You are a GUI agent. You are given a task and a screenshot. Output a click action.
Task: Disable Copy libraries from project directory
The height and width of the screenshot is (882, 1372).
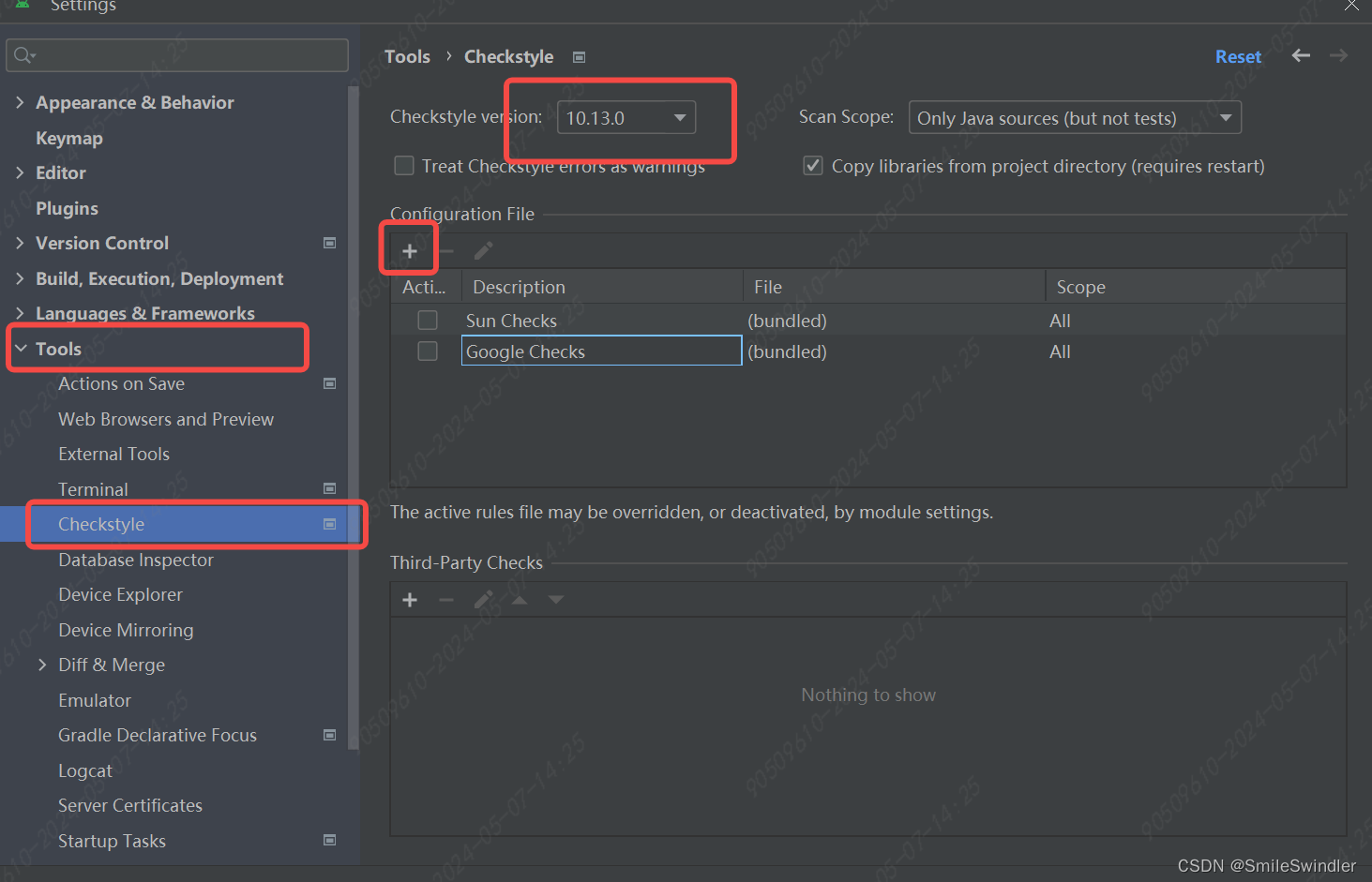pos(812,165)
